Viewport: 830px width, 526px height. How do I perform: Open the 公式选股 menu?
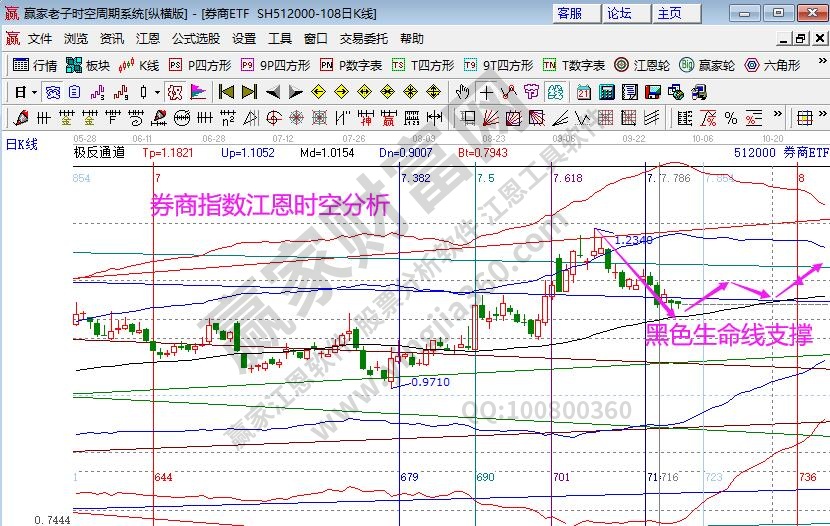pos(196,39)
